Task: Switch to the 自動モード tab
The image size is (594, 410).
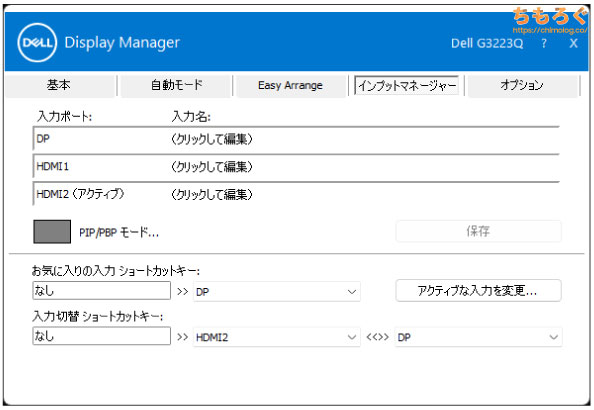Action: (176, 85)
